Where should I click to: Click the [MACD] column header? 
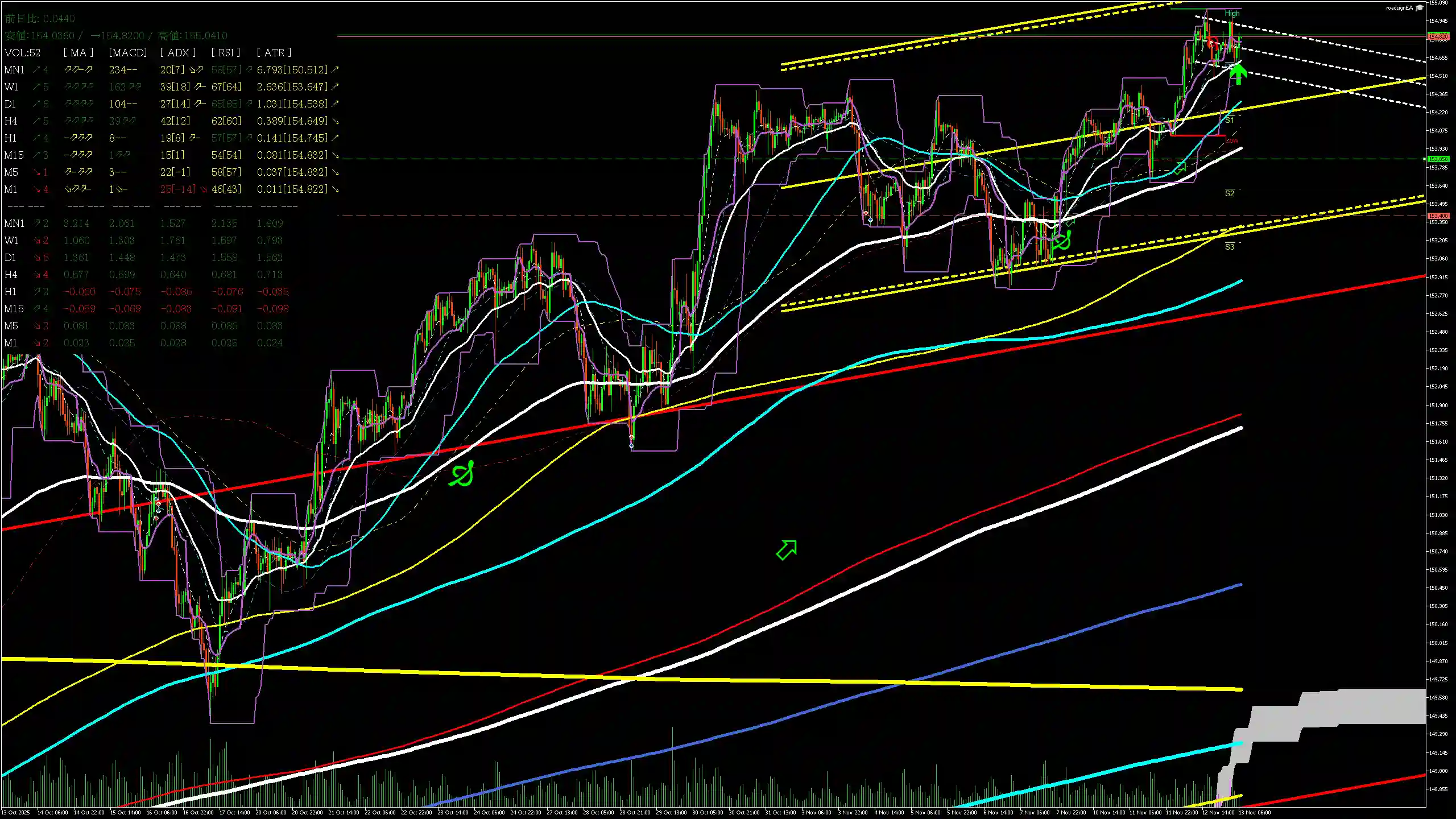pyautogui.click(x=127, y=52)
